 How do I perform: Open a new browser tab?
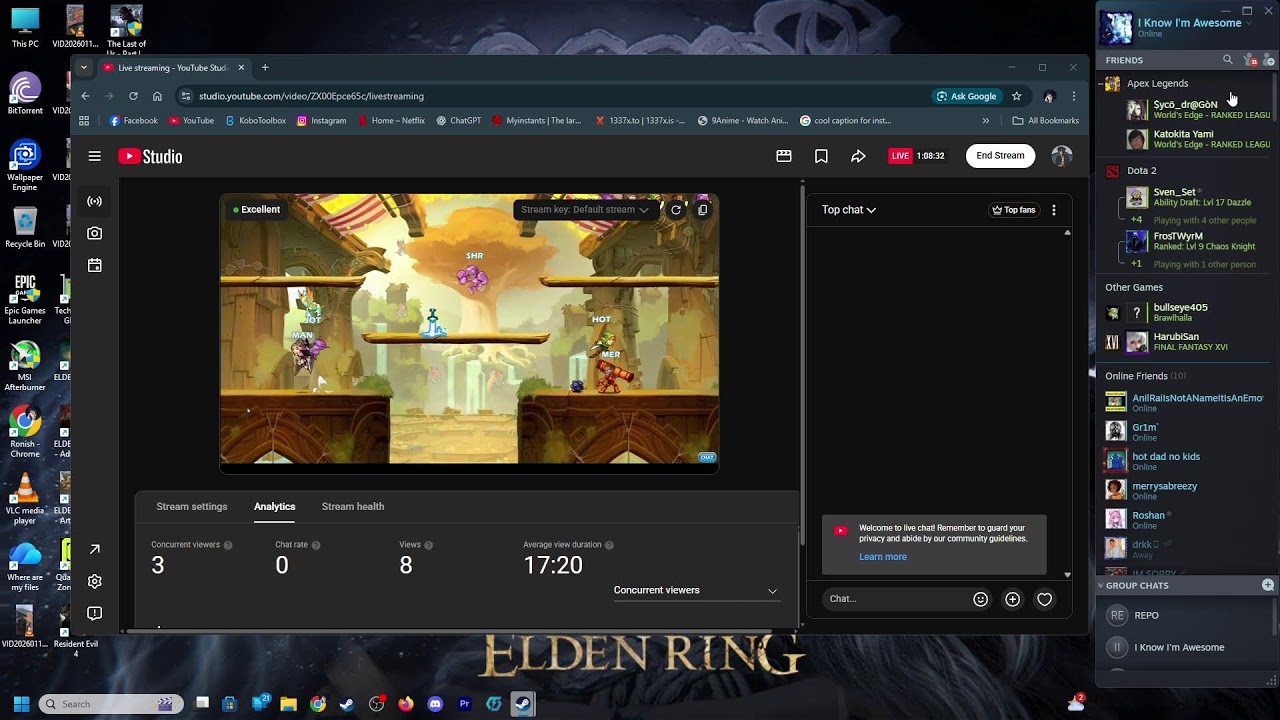[x=265, y=68]
